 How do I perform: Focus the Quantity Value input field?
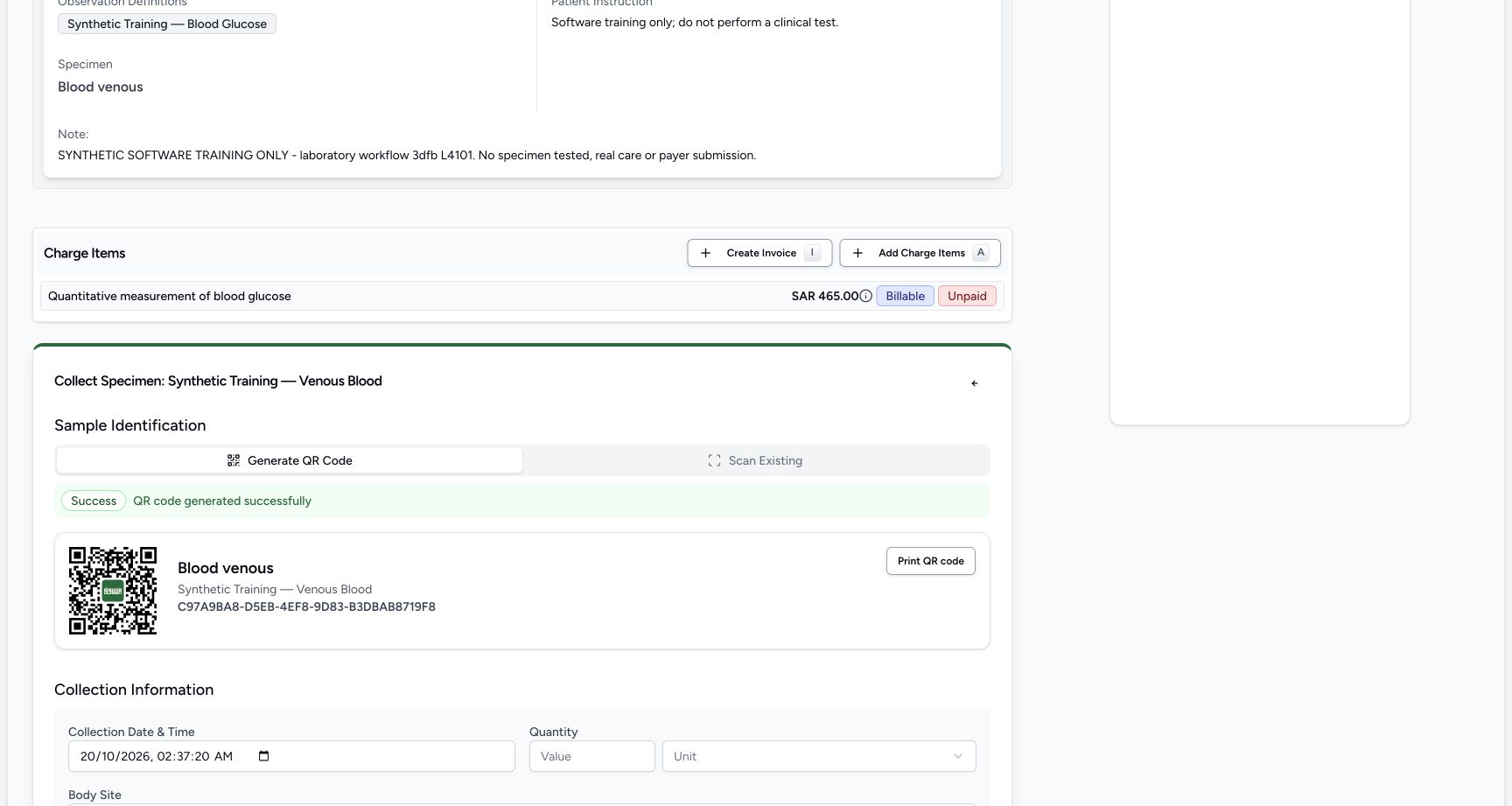592,756
